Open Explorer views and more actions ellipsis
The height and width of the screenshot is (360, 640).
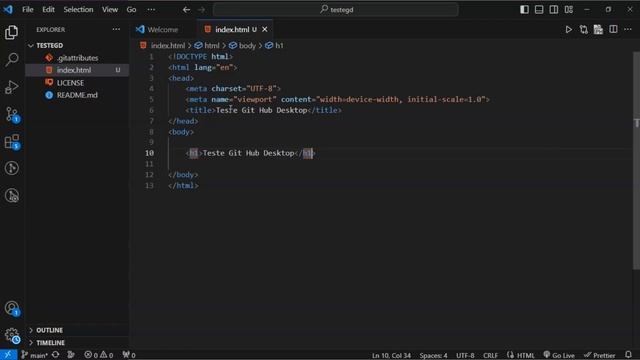coord(116,29)
